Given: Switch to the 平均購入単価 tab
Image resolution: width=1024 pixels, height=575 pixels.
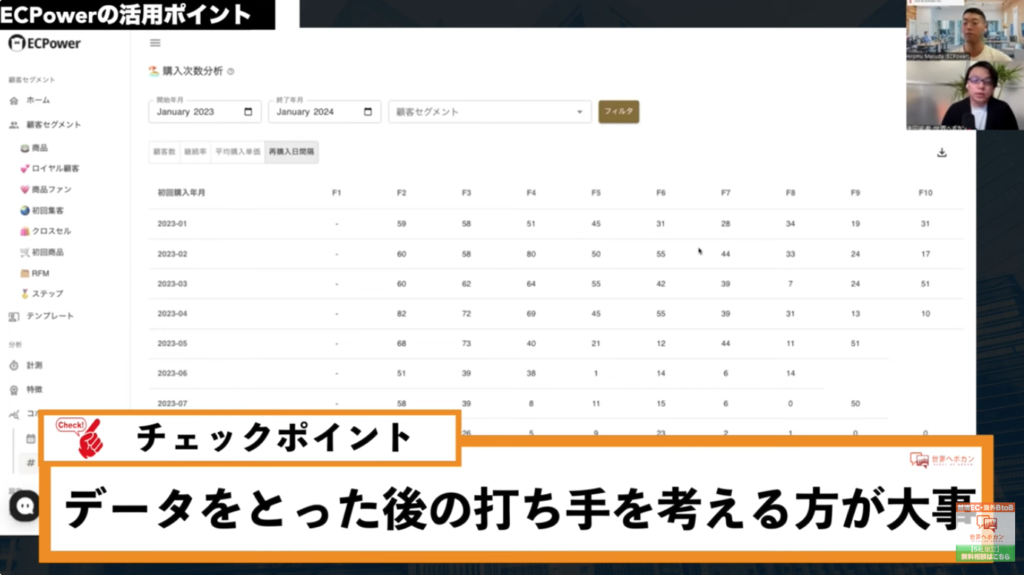Looking at the screenshot, I should click(238, 152).
